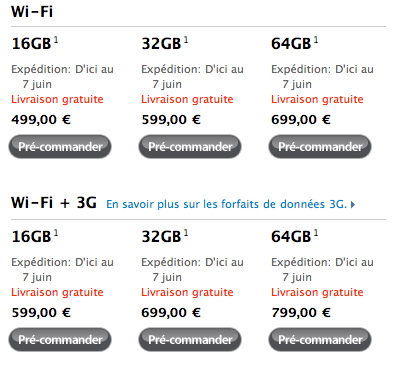
Task: Open footnote 1 beside Wi-Fi 64GB heading
Action: tap(316, 40)
